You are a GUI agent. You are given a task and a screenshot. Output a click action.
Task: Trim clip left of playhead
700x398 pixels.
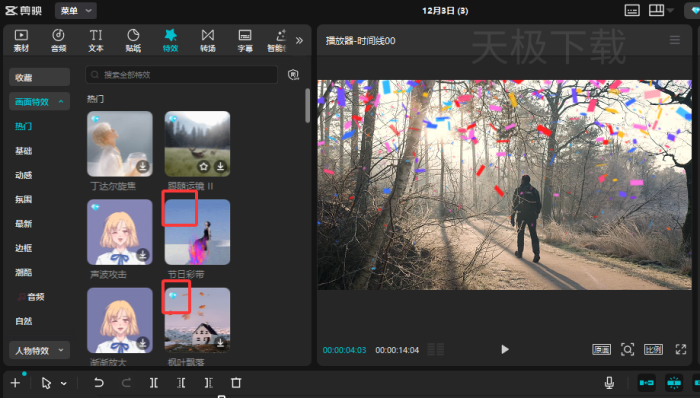coord(181,383)
